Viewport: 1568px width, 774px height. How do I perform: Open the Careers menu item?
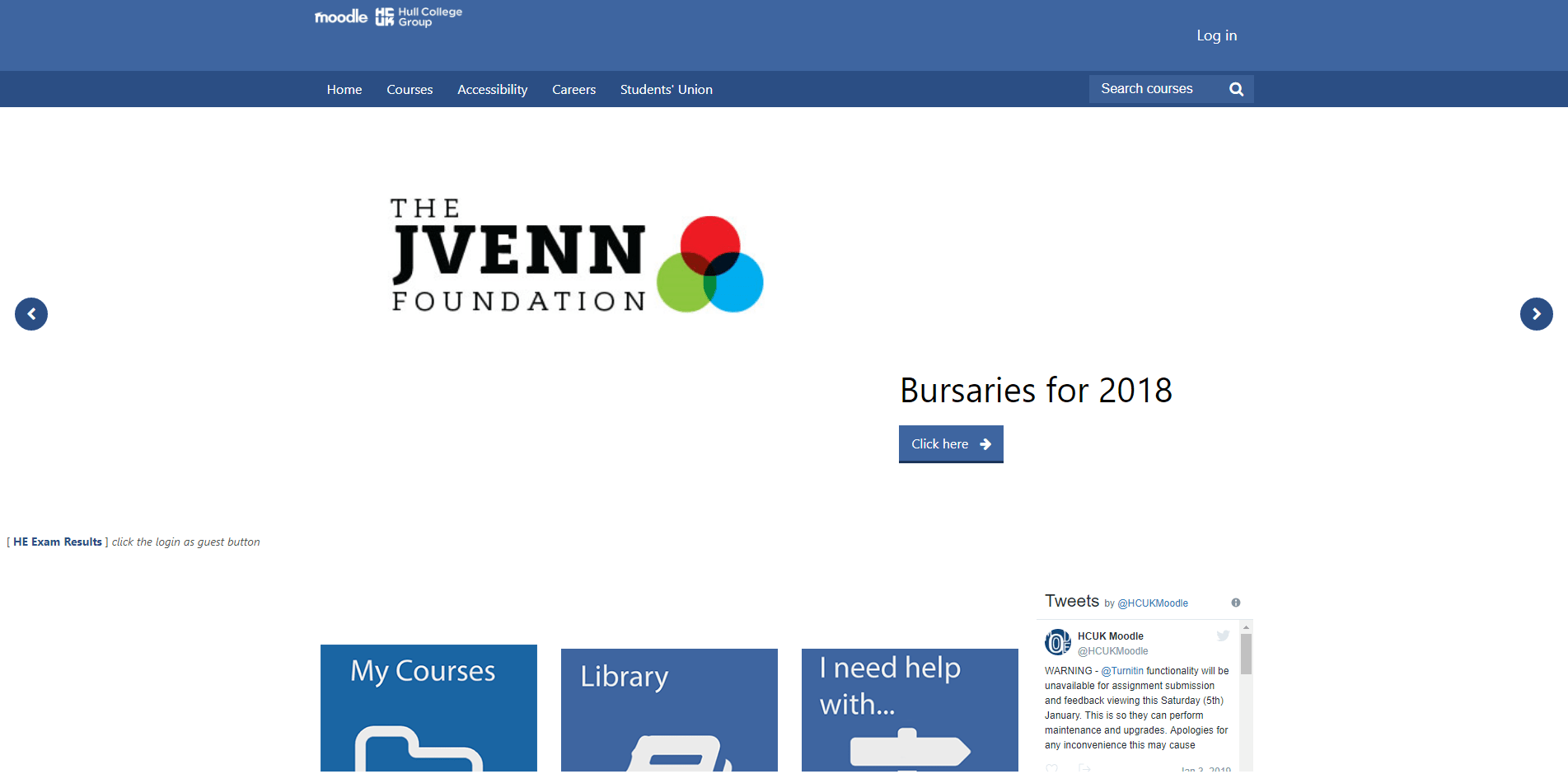573,90
